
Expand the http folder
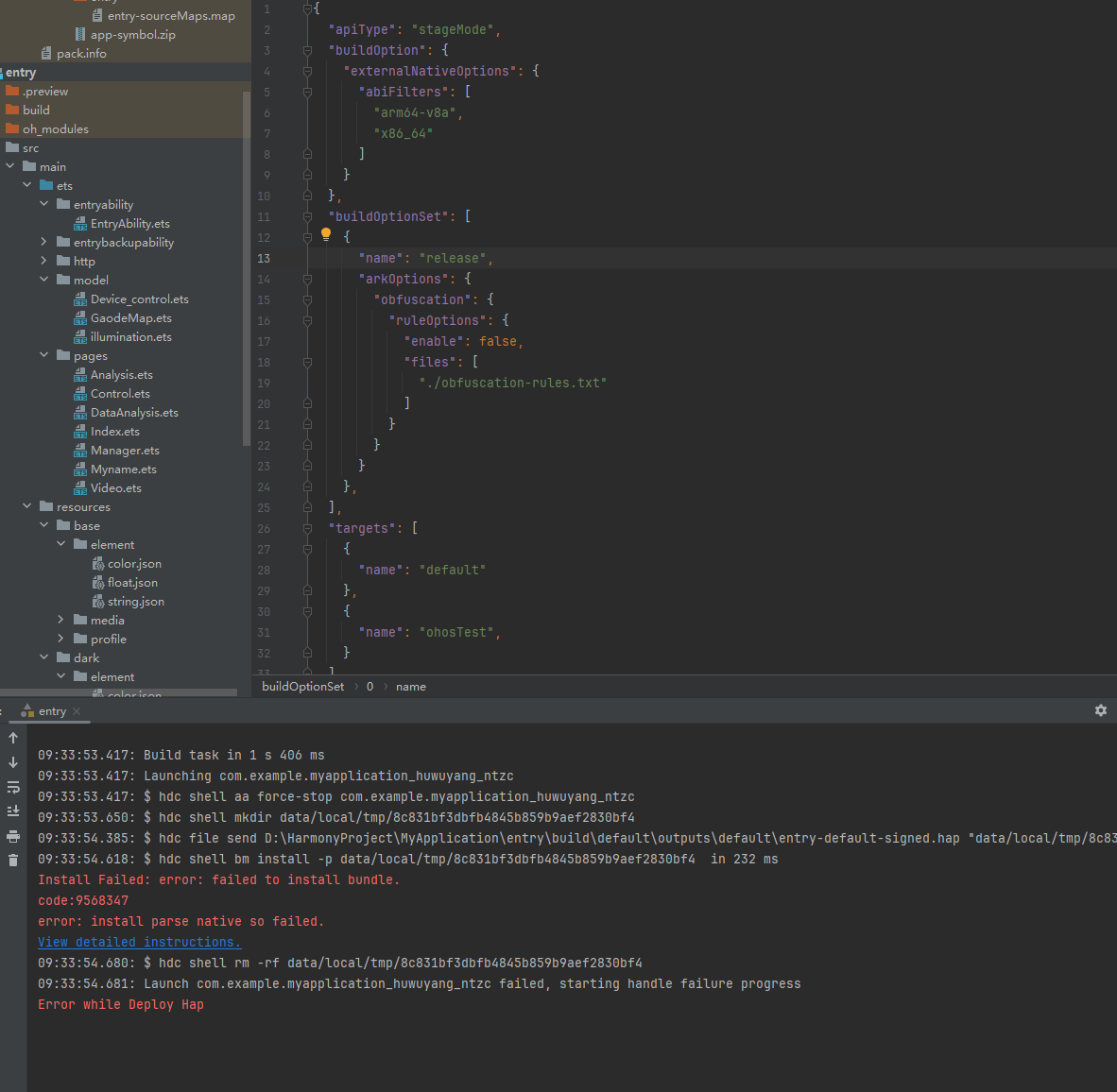[x=44, y=261]
